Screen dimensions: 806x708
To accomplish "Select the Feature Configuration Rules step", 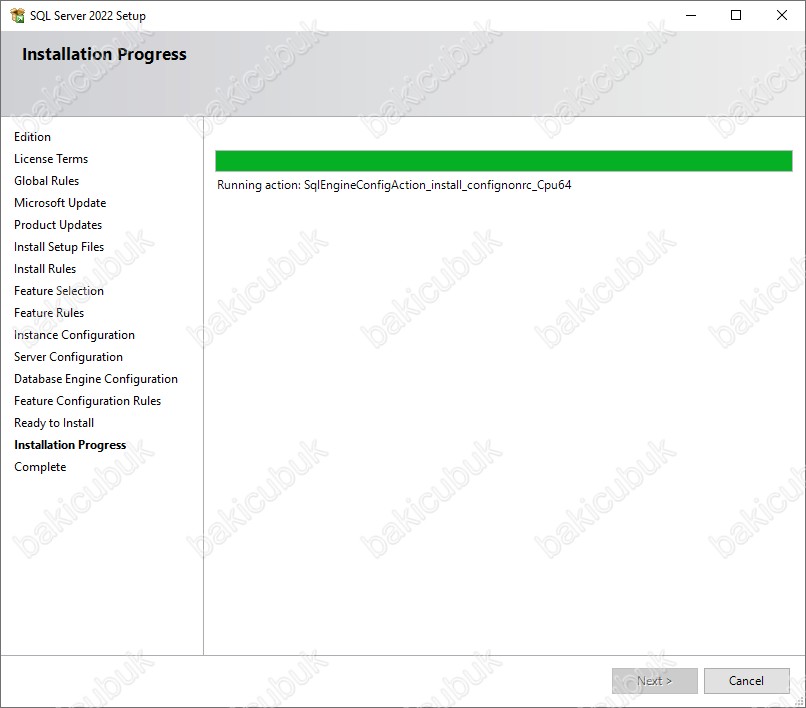I will click(x=87, y=401).
